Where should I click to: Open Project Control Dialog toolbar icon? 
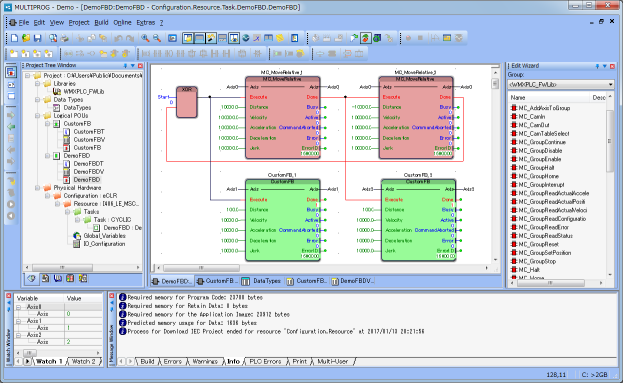(x=377, y=38)
